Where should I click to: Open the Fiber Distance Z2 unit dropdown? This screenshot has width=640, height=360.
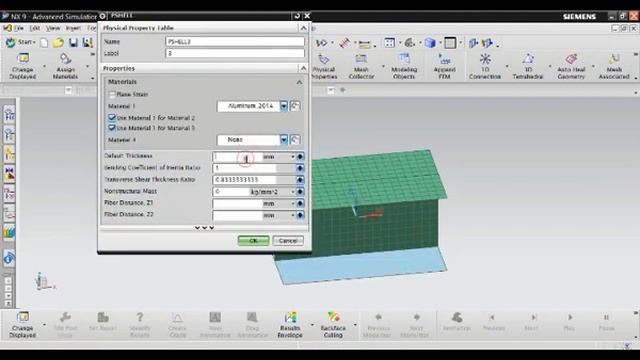point(293,215)
